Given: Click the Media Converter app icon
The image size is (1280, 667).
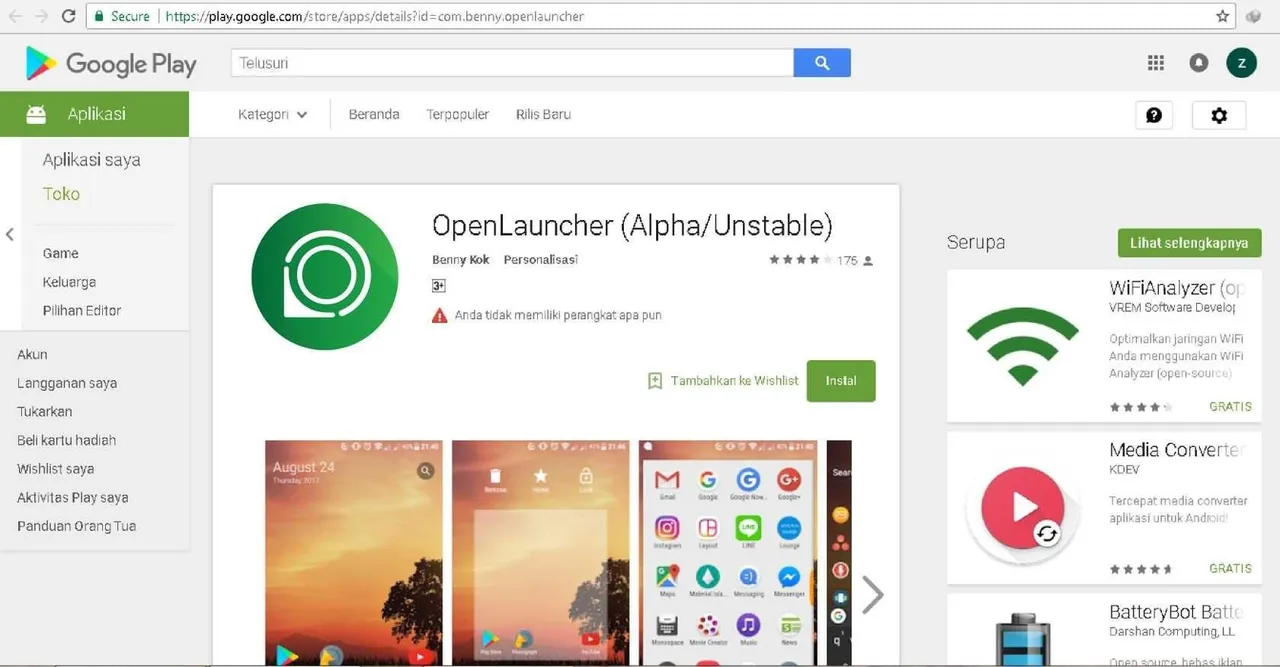Looking at the screenshot, I should 1021,509.
